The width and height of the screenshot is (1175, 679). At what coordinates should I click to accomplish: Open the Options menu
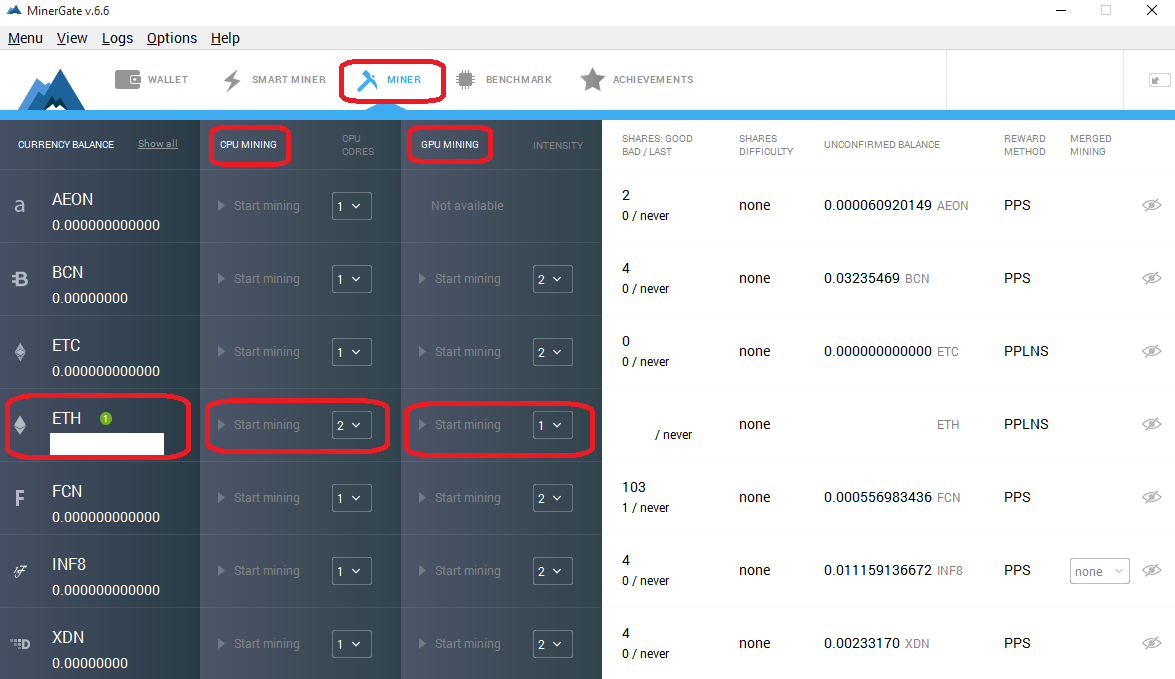[172, 38]
